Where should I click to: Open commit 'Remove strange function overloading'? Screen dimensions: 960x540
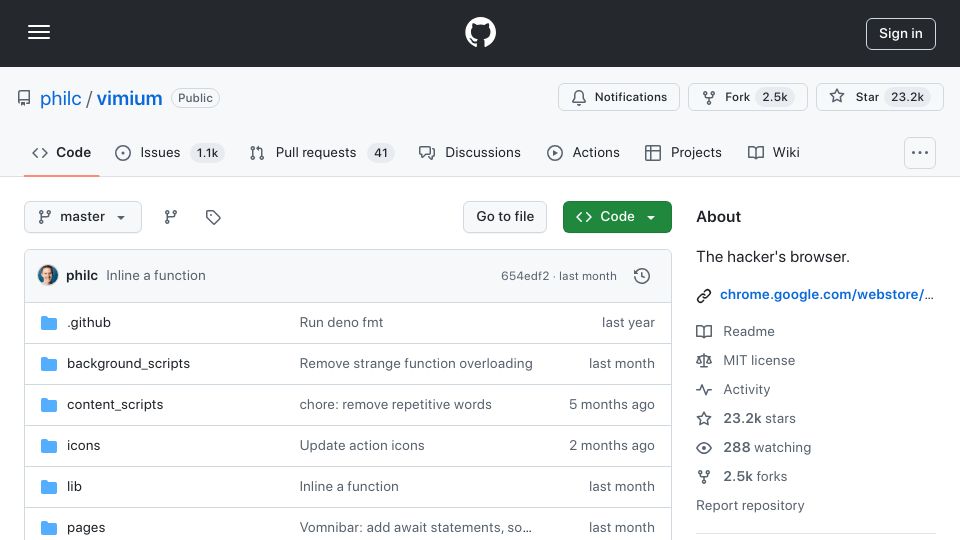[416, 364]
